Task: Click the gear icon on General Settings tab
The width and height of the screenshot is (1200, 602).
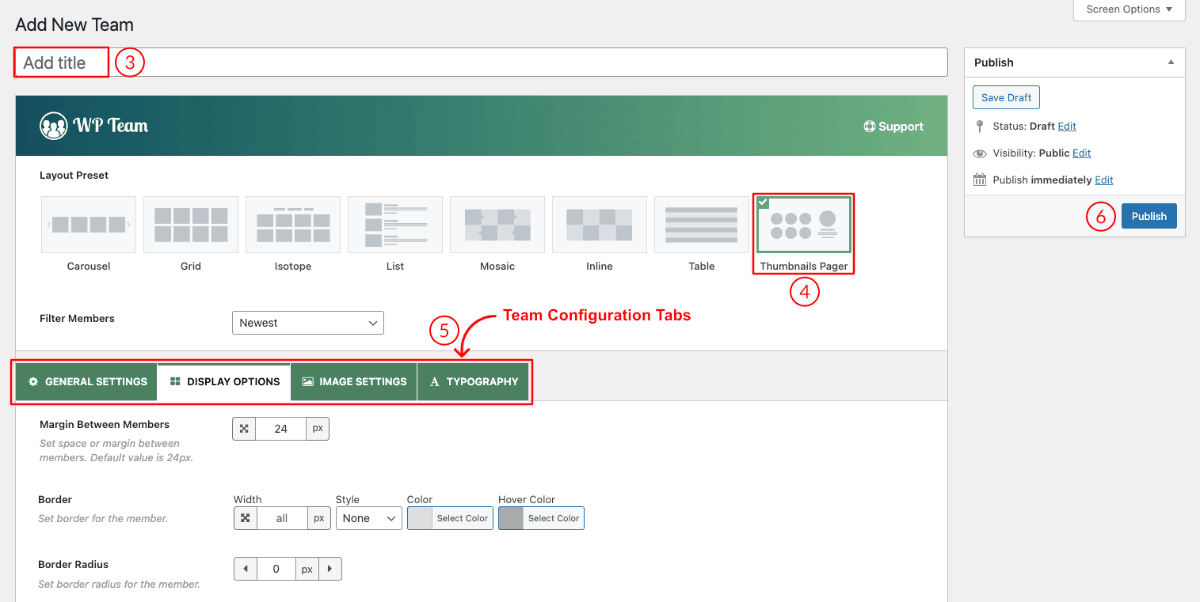Action: [x=33, y=381]
